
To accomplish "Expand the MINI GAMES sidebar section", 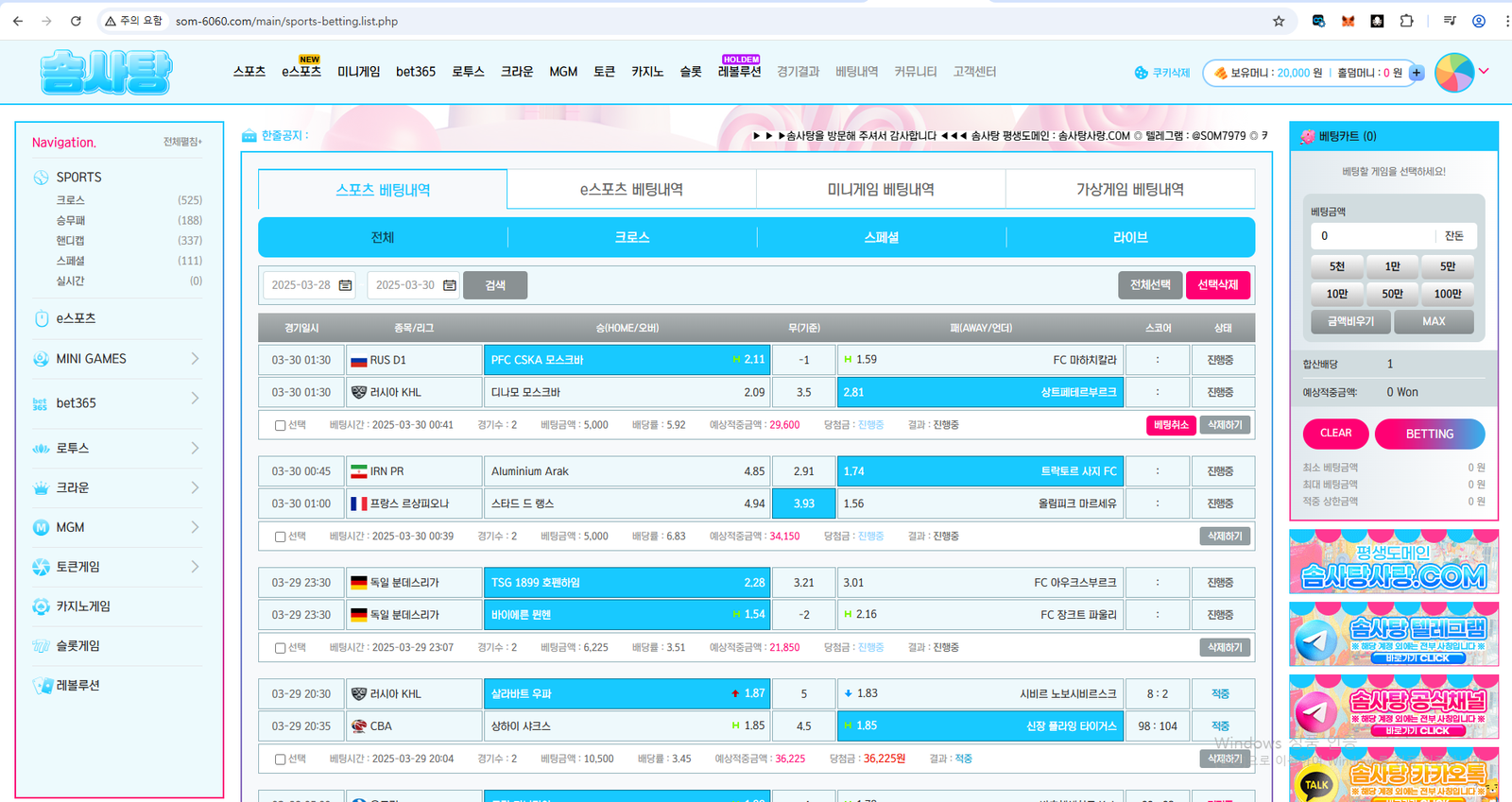I will click(x=195, y=359).
